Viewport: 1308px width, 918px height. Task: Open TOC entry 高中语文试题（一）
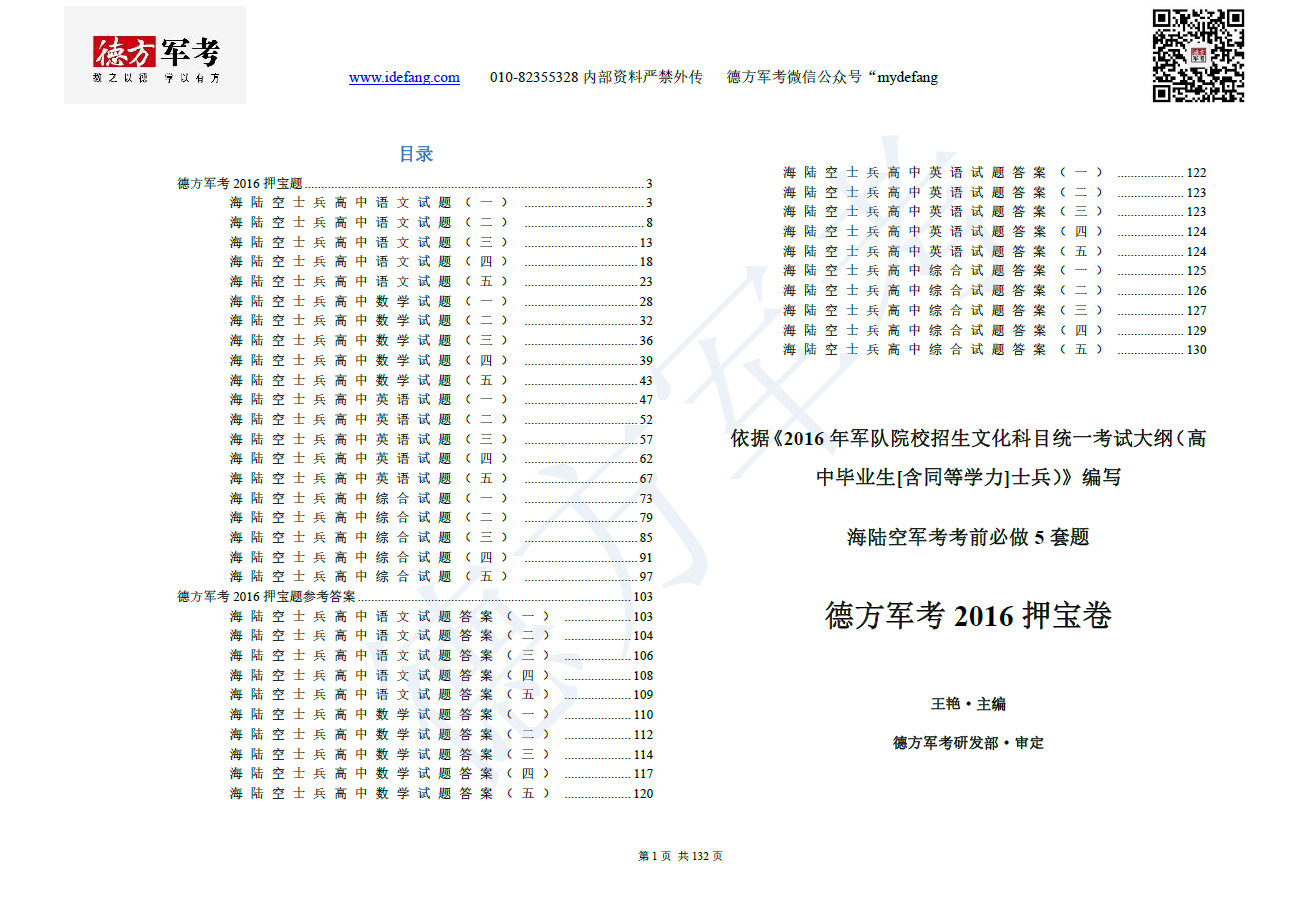pyautogui.click(x=441, y=203)
